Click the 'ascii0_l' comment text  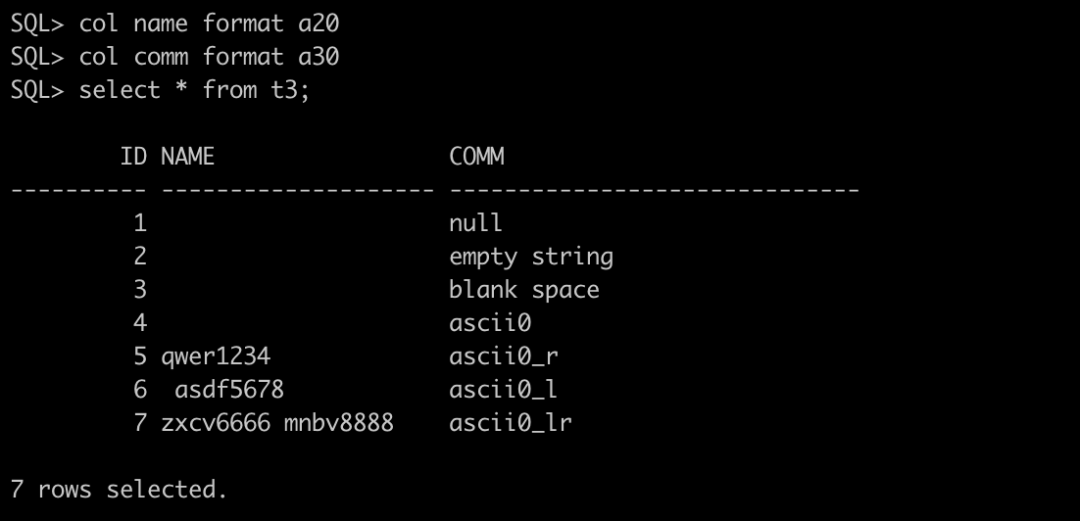pyautogui.click(x=503, y=390)
